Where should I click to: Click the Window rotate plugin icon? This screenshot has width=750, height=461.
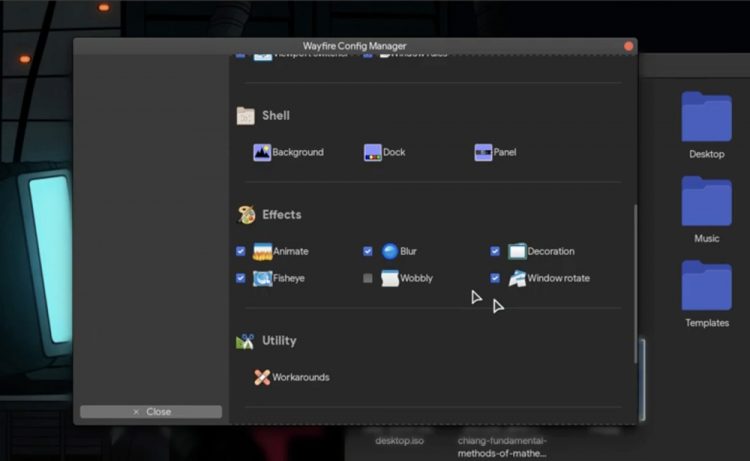(x=517, y=278)
